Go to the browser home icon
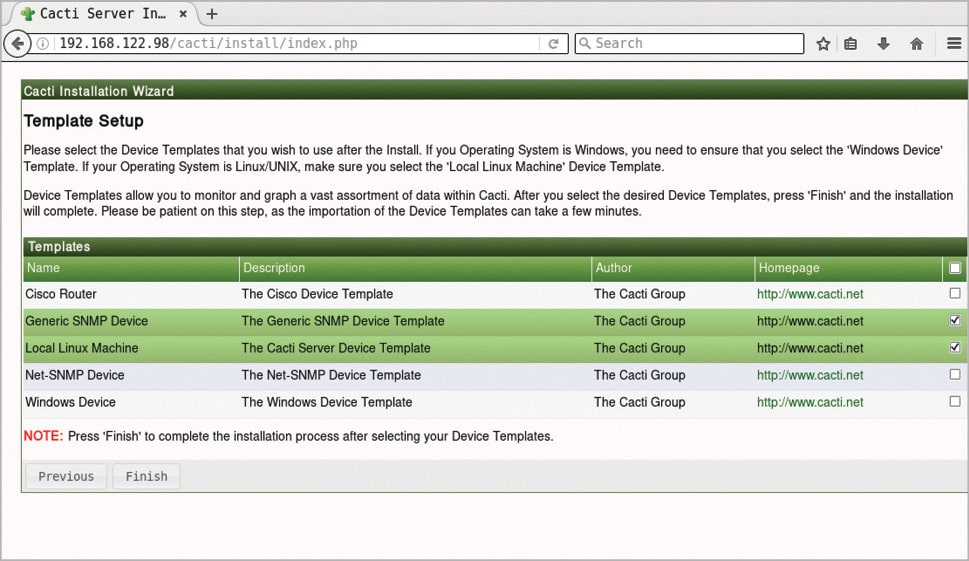The image size is (969, 561). [x=916, y=44]
